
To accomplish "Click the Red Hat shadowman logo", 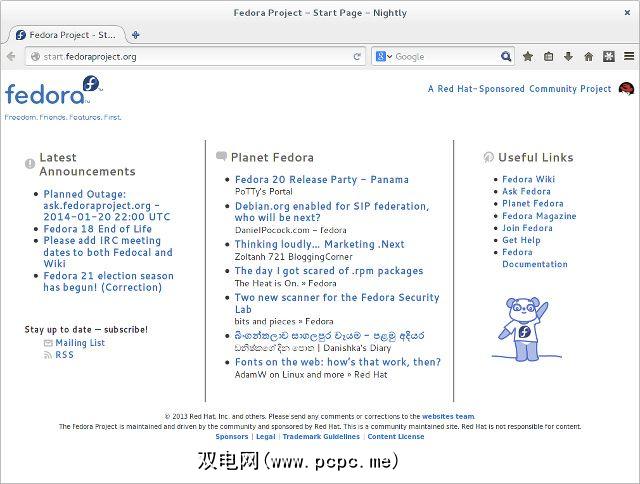I will point(626,88).
